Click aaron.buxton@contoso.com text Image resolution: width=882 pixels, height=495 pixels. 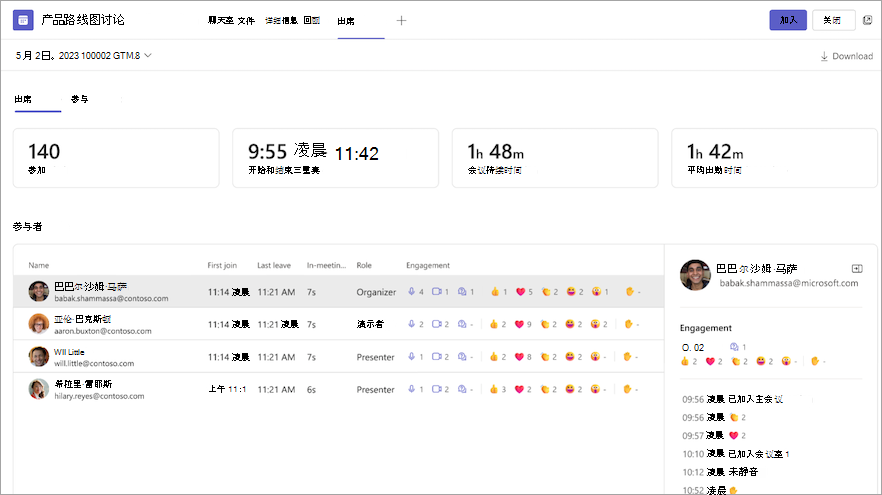click(x=102, y=331)
